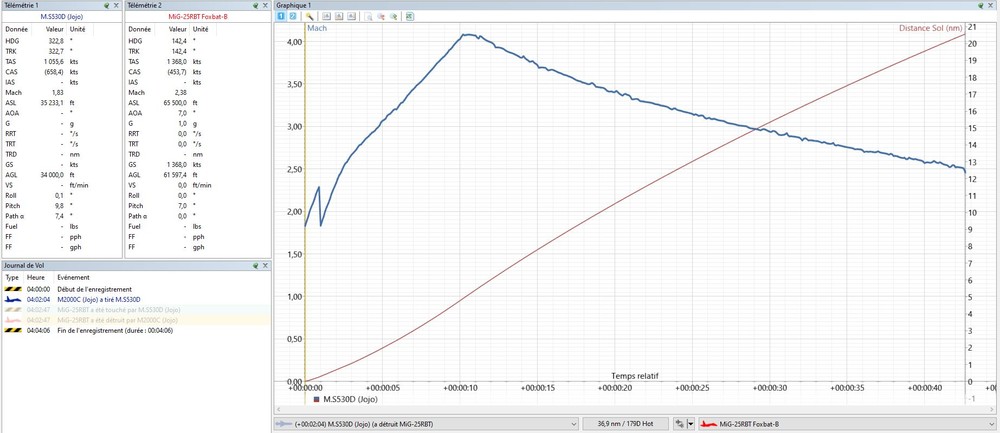Close the Journal de Vol panel

(x=266, y=265)
